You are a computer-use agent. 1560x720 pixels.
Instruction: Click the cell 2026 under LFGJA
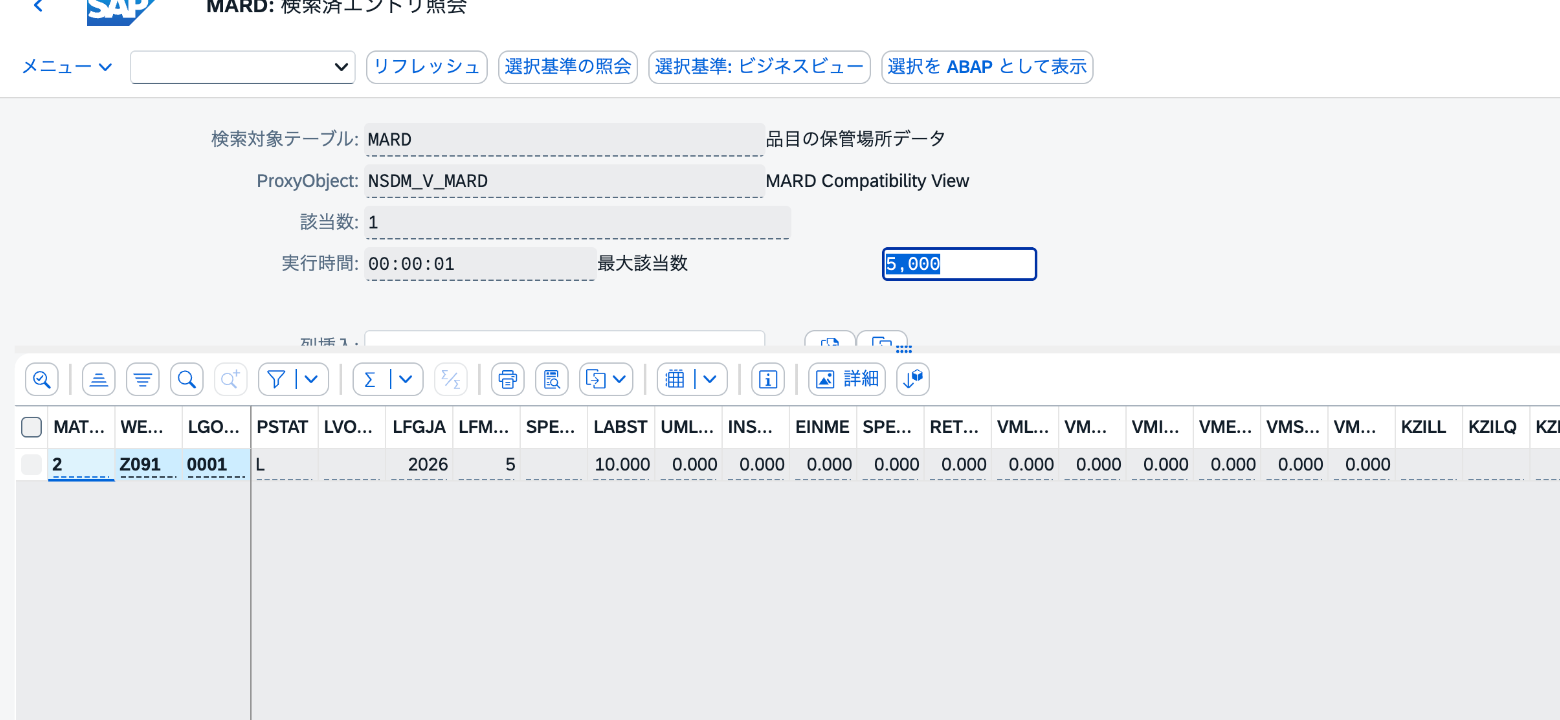[419, 464]
